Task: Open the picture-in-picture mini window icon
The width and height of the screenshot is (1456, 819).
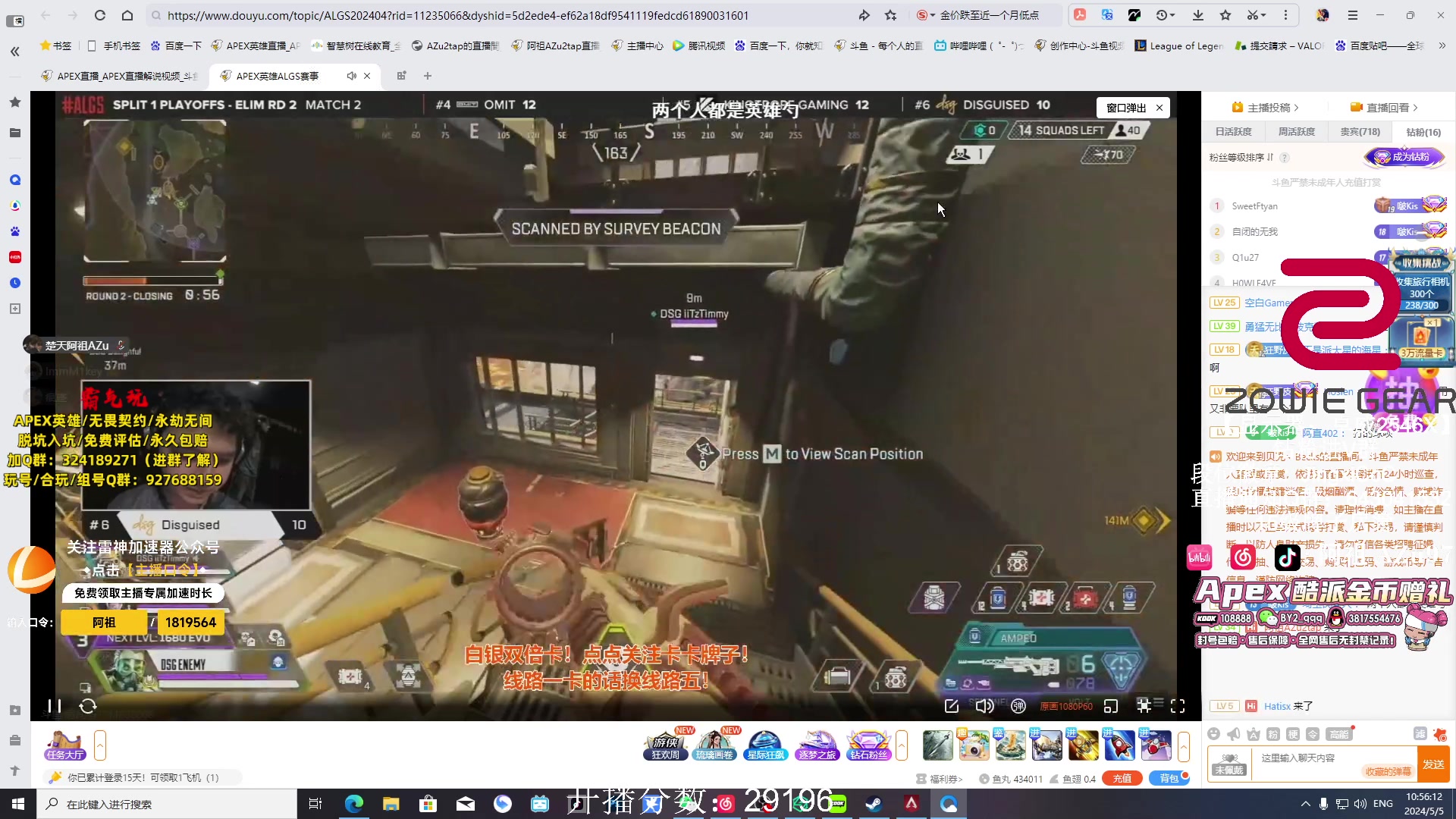Action: click(x=1111, y=706)
